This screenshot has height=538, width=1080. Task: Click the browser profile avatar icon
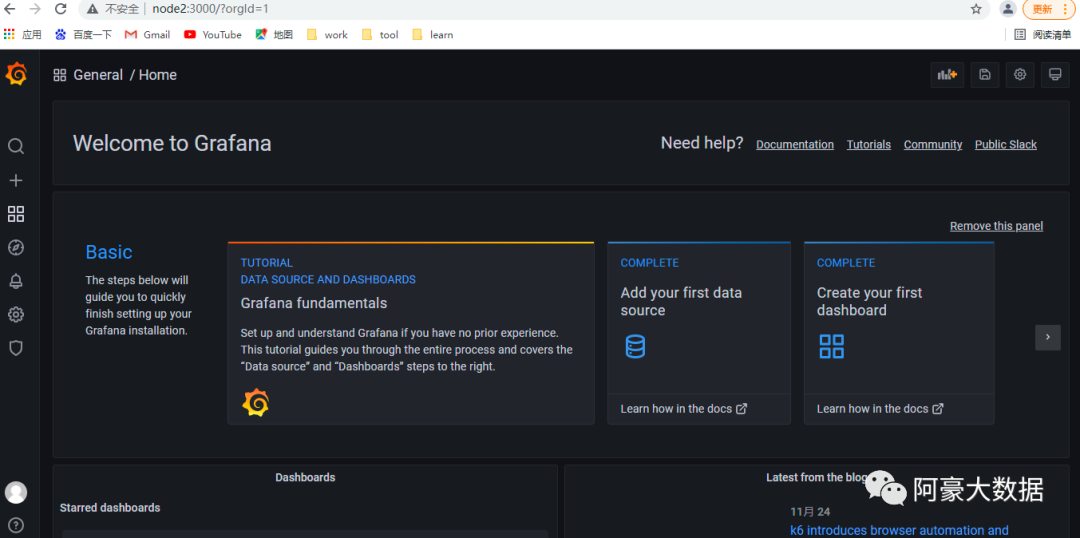pos(1008,9)
